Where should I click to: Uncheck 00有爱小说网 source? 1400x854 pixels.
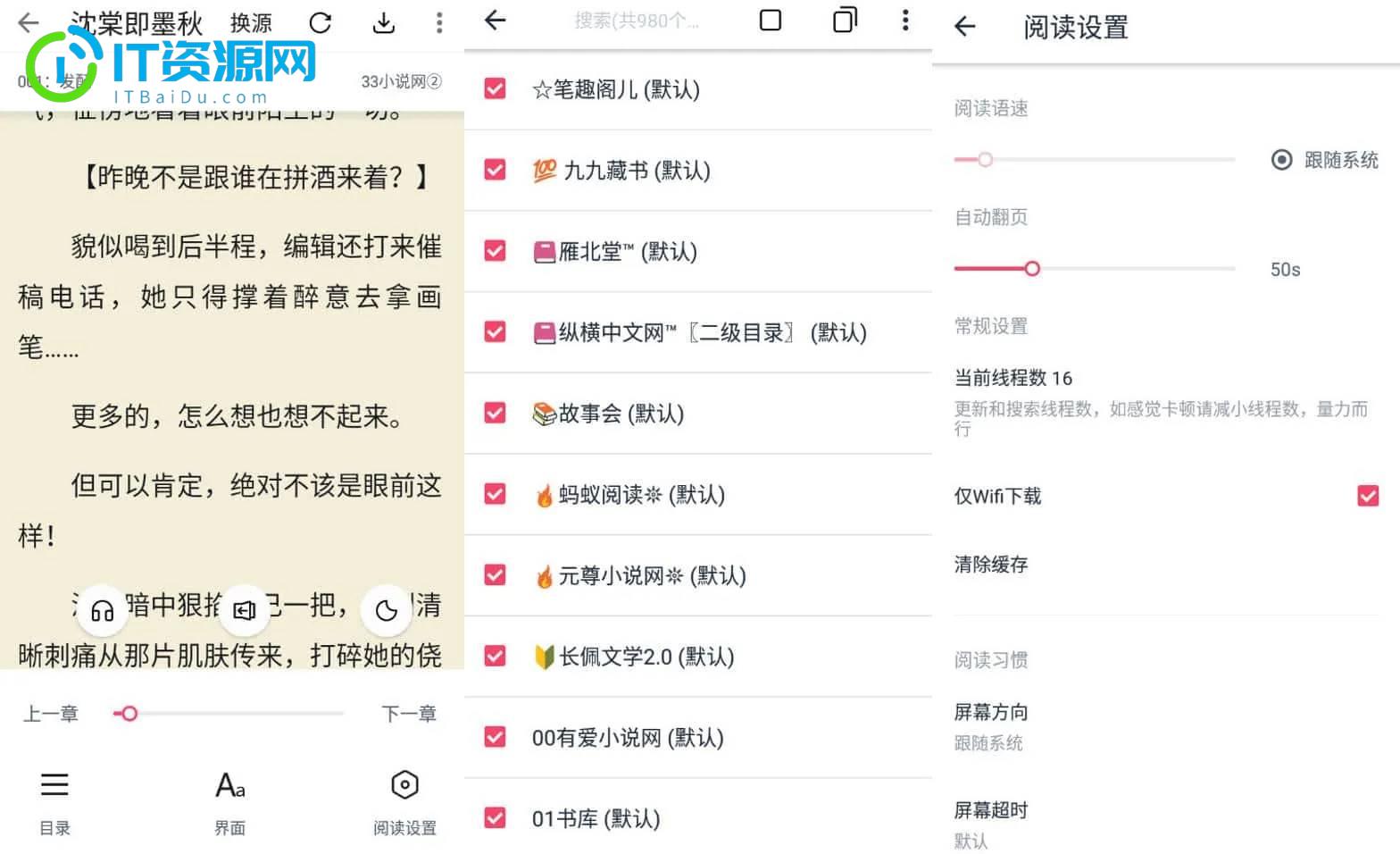point(495,737)
